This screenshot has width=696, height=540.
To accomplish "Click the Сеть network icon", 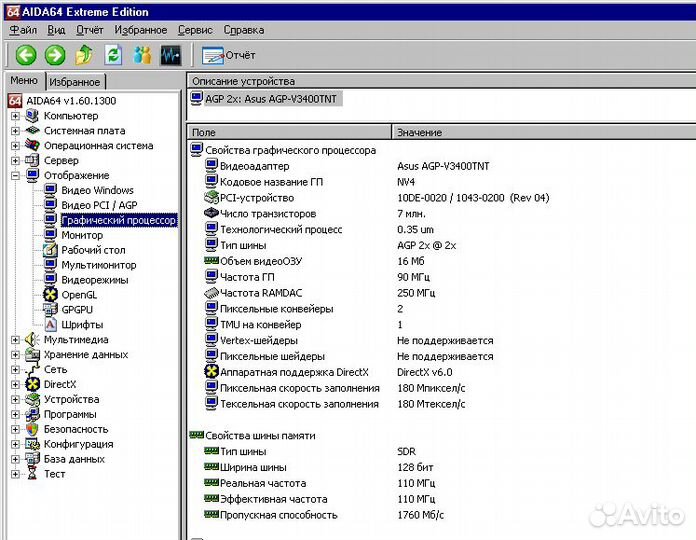I will (x=32, y=370).
